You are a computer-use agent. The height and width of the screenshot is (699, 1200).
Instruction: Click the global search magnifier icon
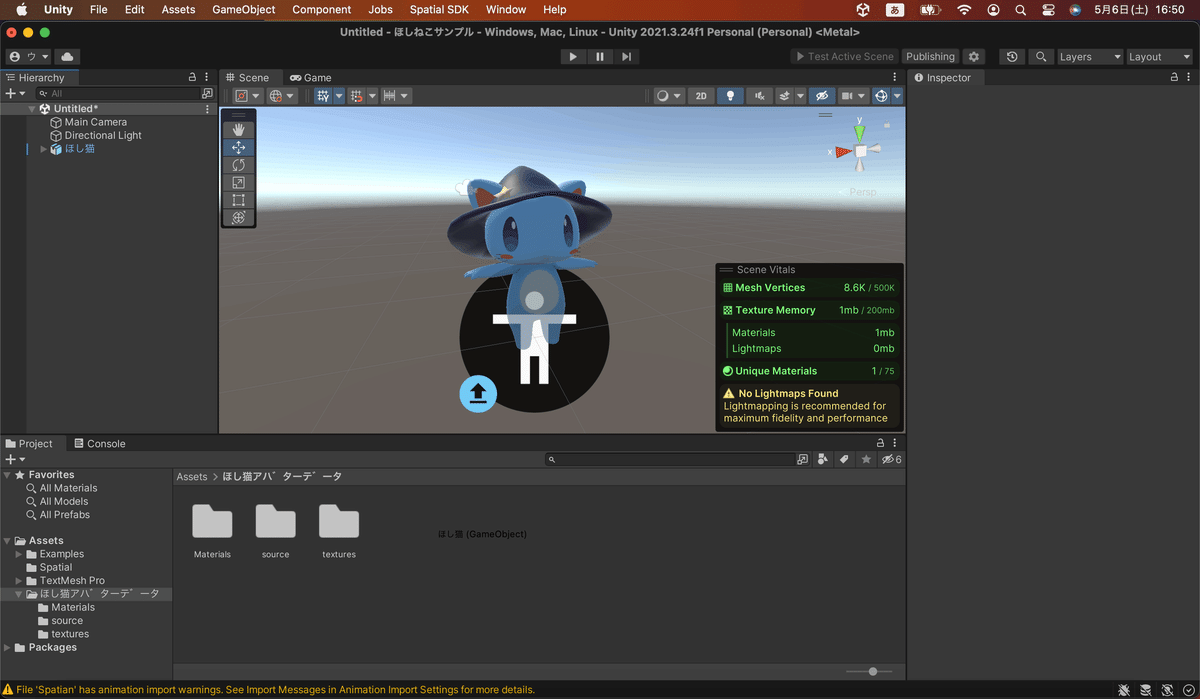click(1041, 57)
